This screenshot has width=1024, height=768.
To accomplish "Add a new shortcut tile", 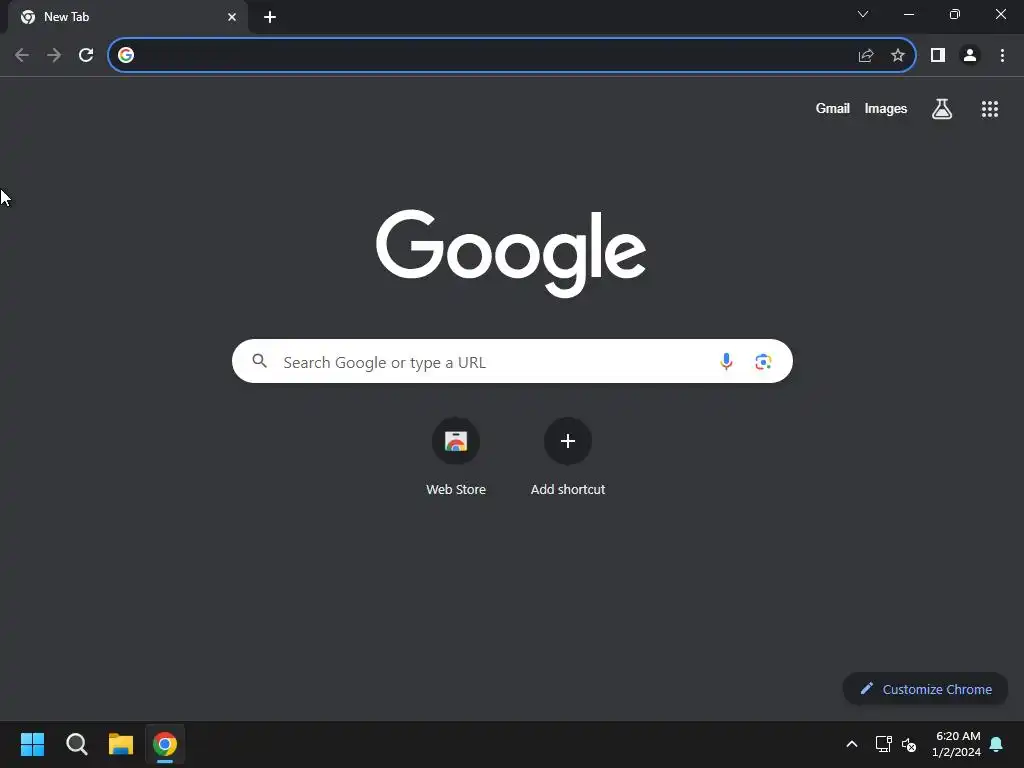I will tap(568, 456).
